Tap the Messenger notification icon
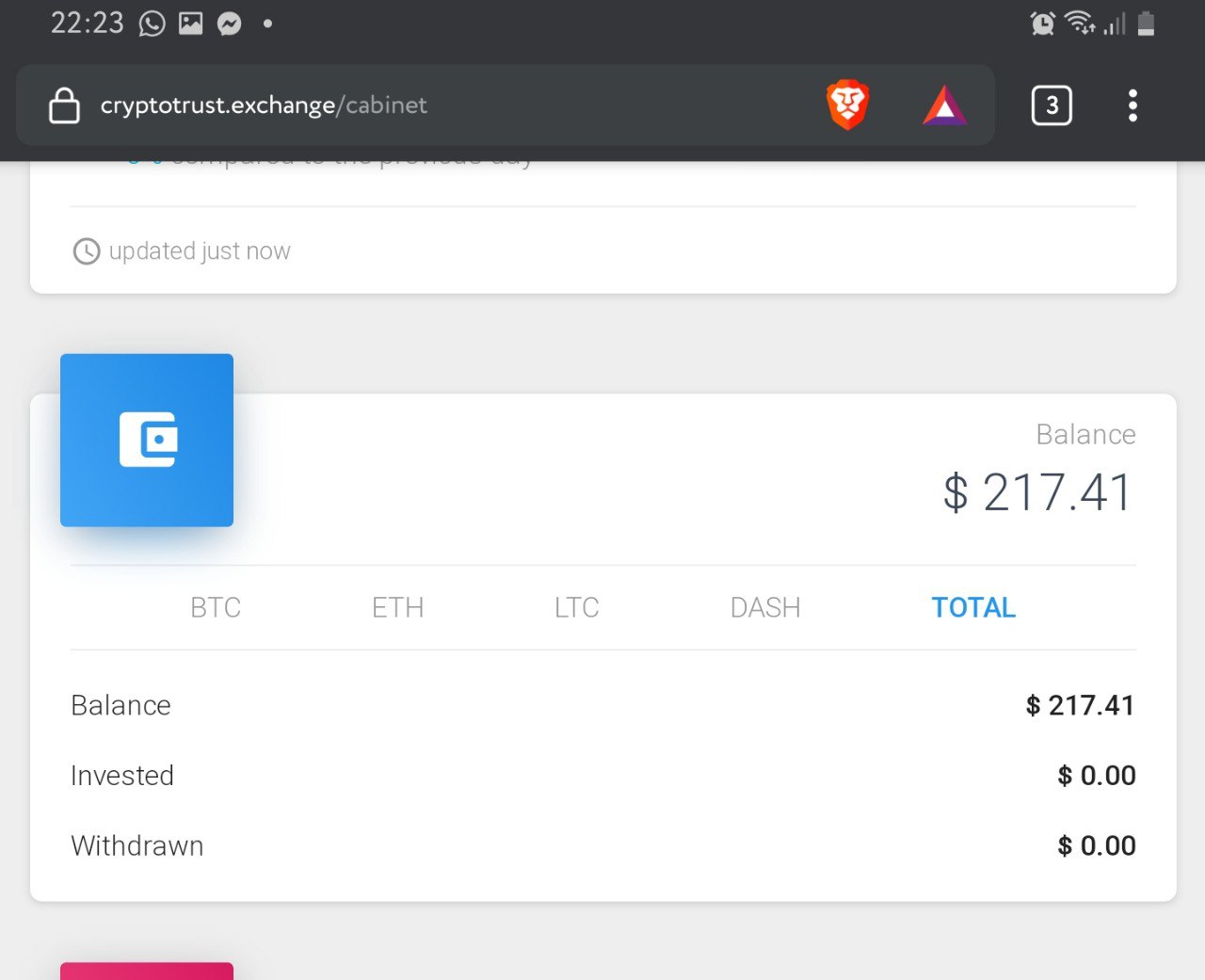1205x980 pixels. point(230,24)
